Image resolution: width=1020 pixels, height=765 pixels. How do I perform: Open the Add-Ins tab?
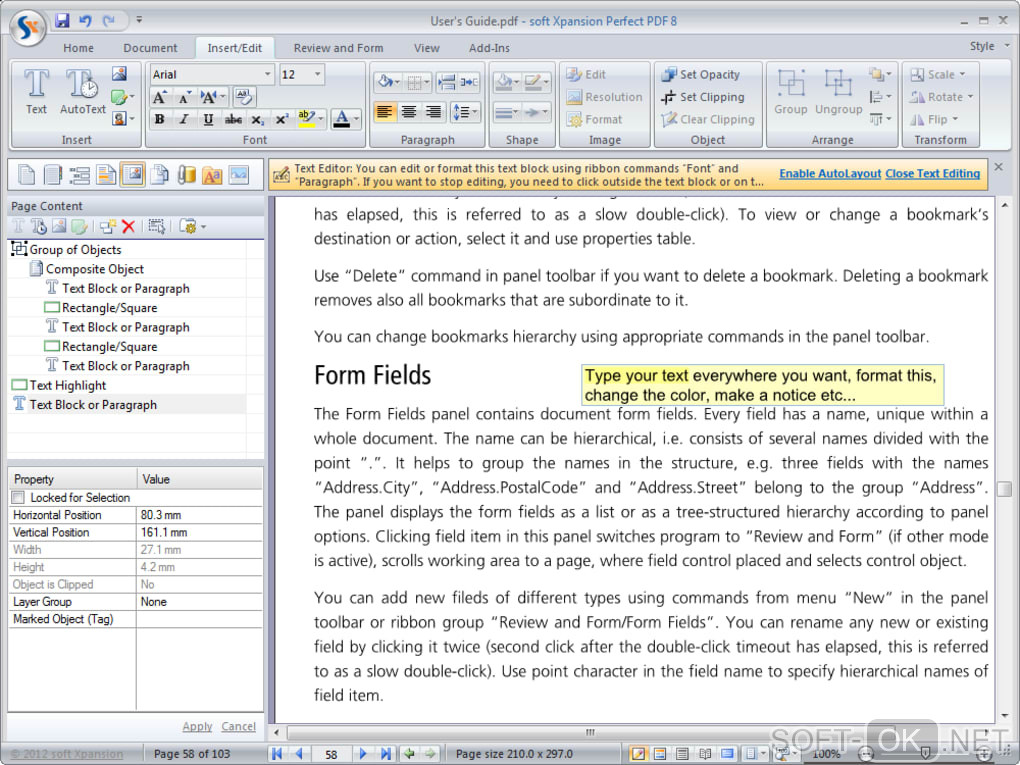point(489,48)
